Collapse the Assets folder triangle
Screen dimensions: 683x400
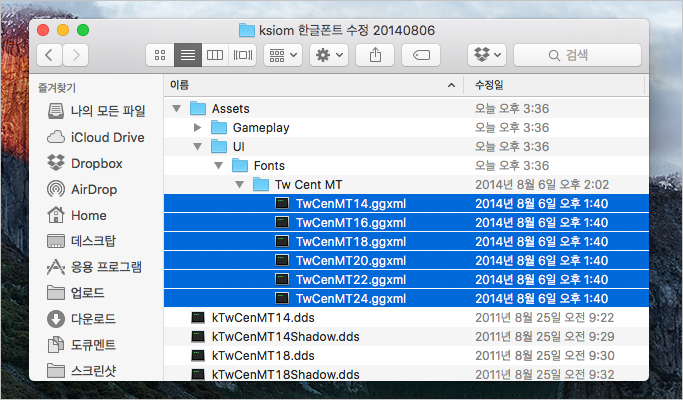pyautogui.click(x=176, y=108)
